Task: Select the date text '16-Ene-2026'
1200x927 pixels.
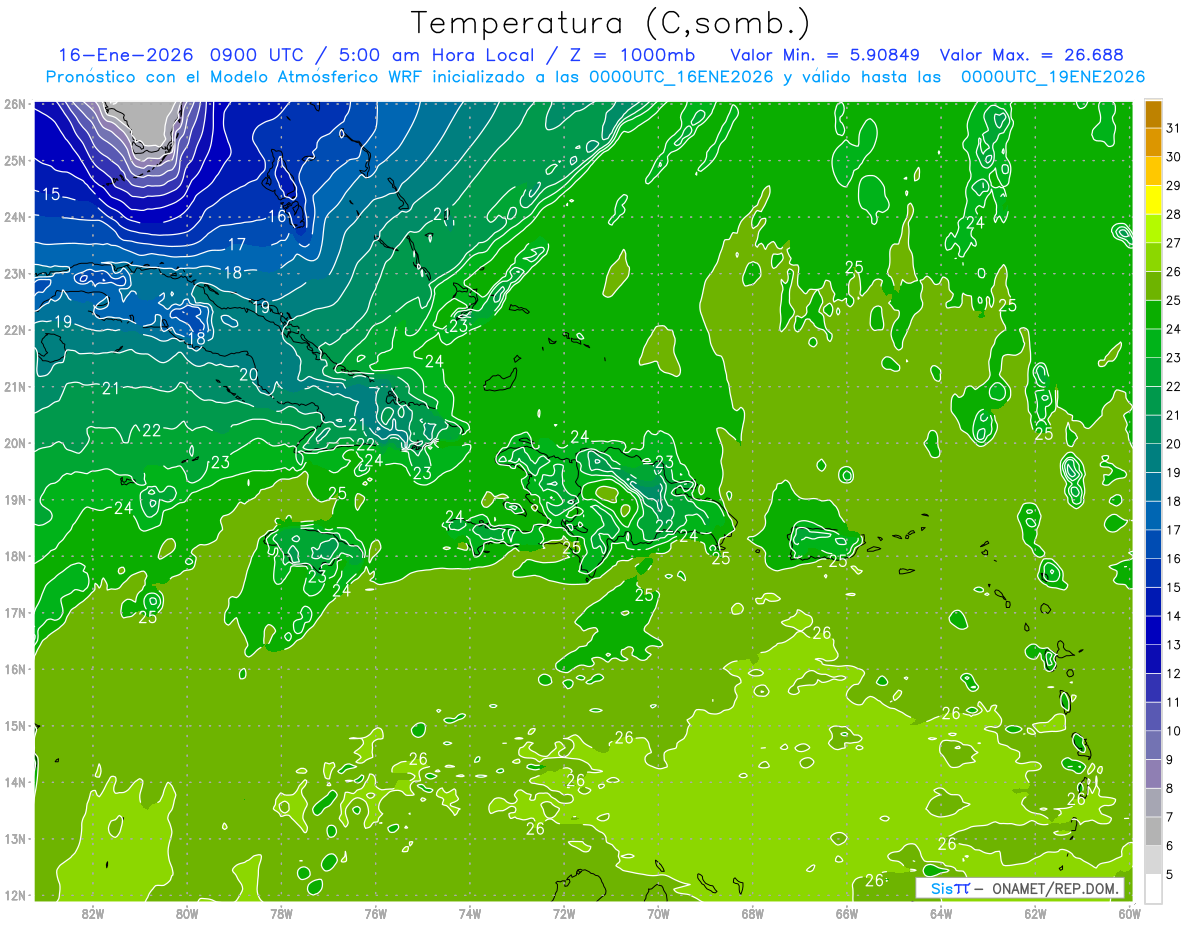Action: (x=125, y=55)
